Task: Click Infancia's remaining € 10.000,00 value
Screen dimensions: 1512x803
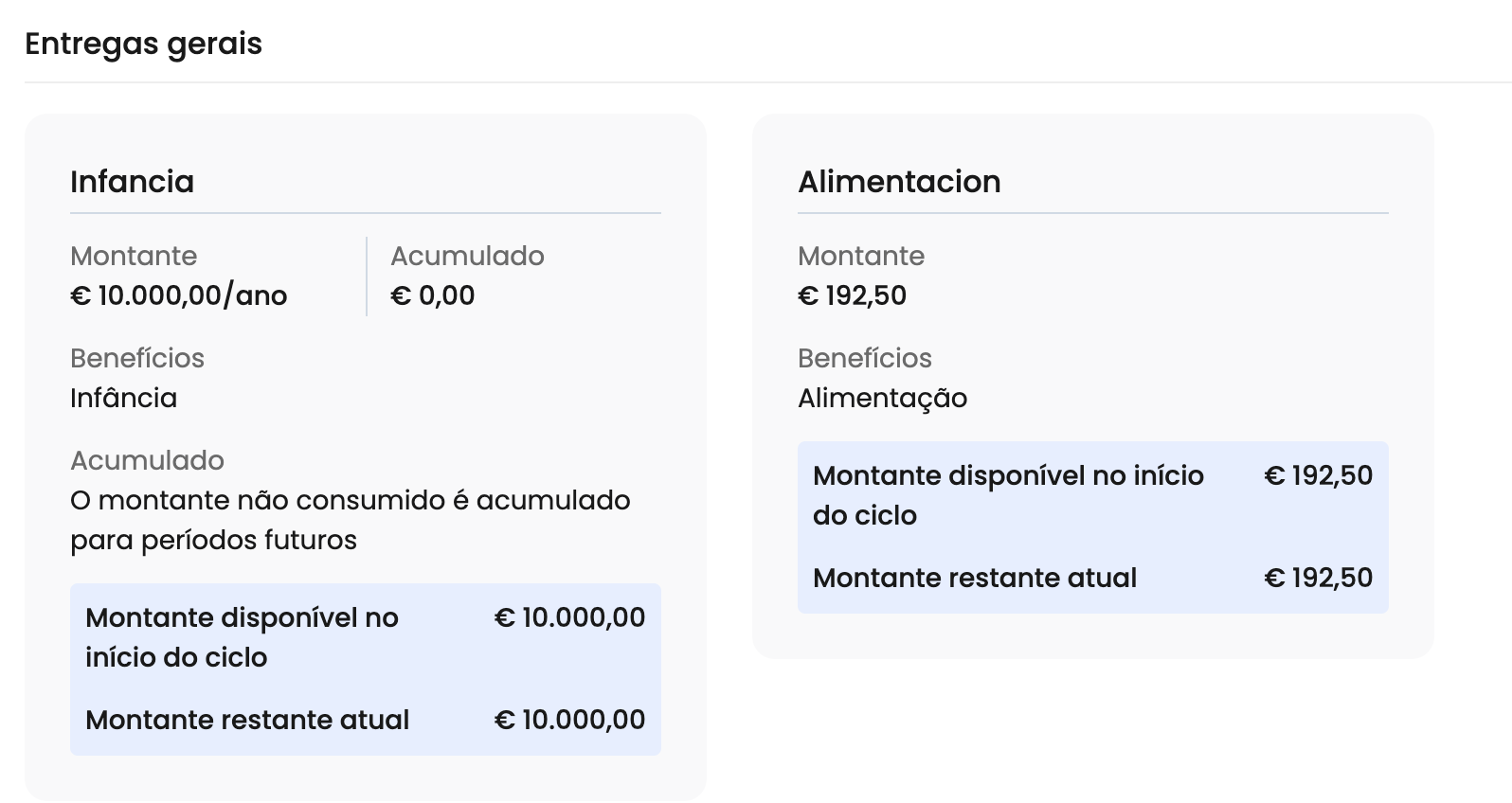Action: pyautogui.click(x=569, y=720)
